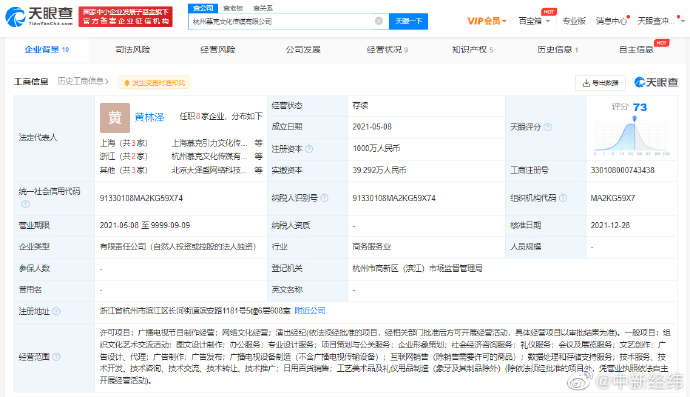690x397 pixels.
Task: Click the code value beside 统一社会信用代码
Action: click(141, 198)
